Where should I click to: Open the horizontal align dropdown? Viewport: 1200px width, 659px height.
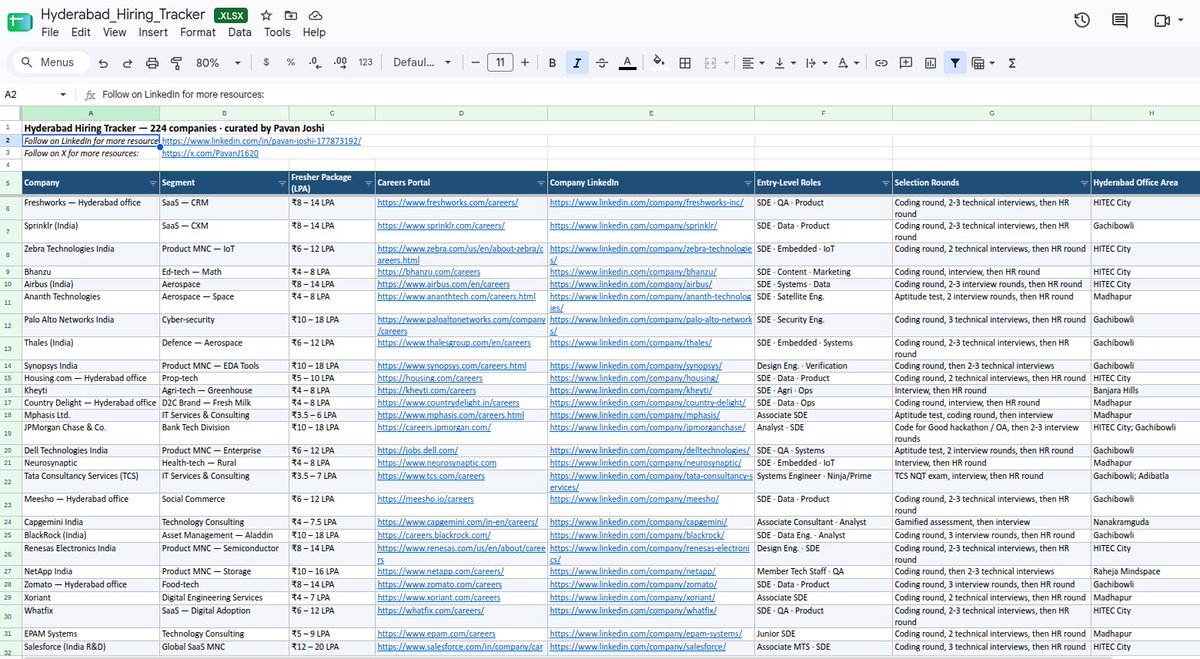coord(752,62)
